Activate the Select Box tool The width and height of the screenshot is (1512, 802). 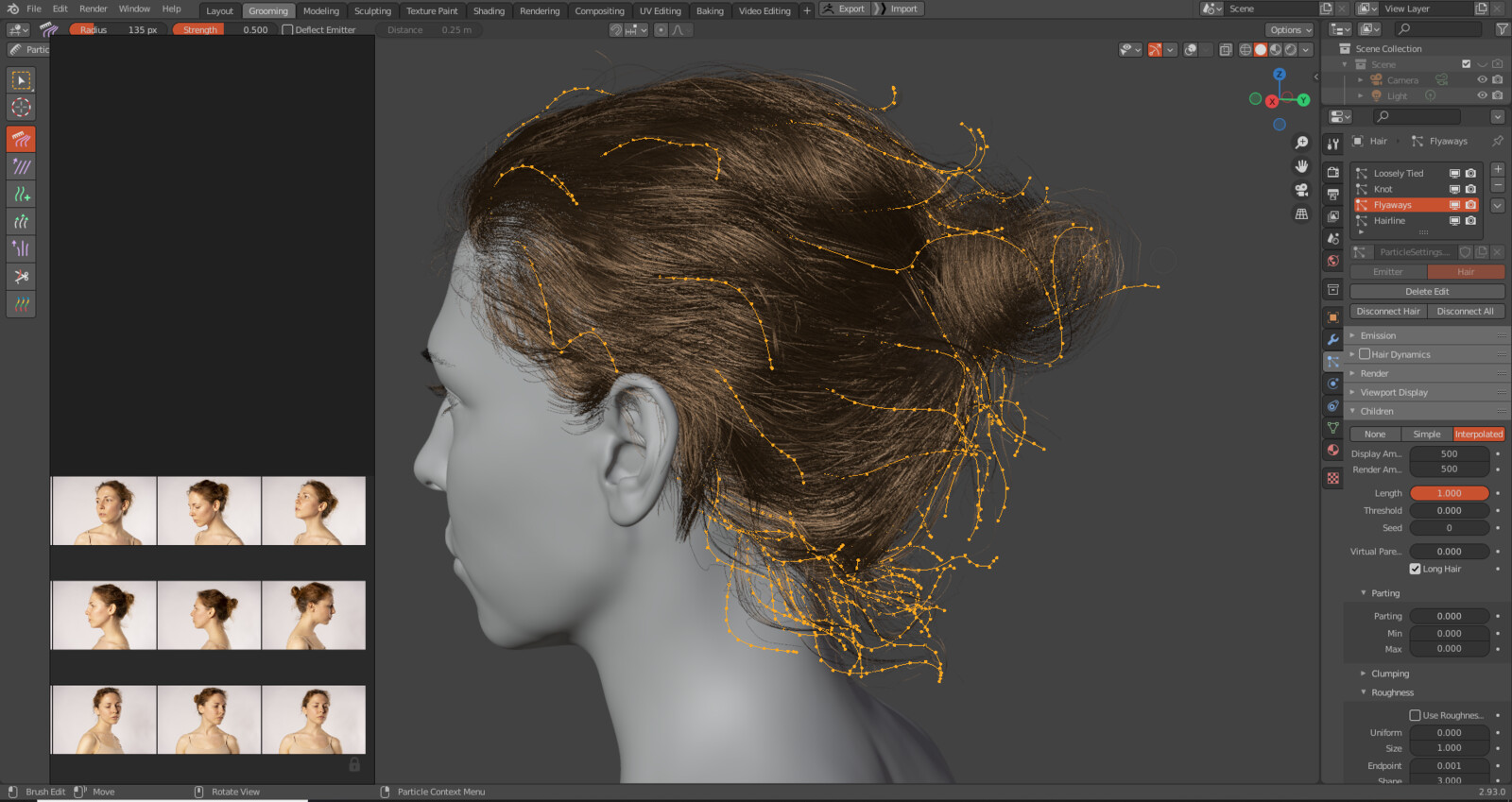pos(21,80)
